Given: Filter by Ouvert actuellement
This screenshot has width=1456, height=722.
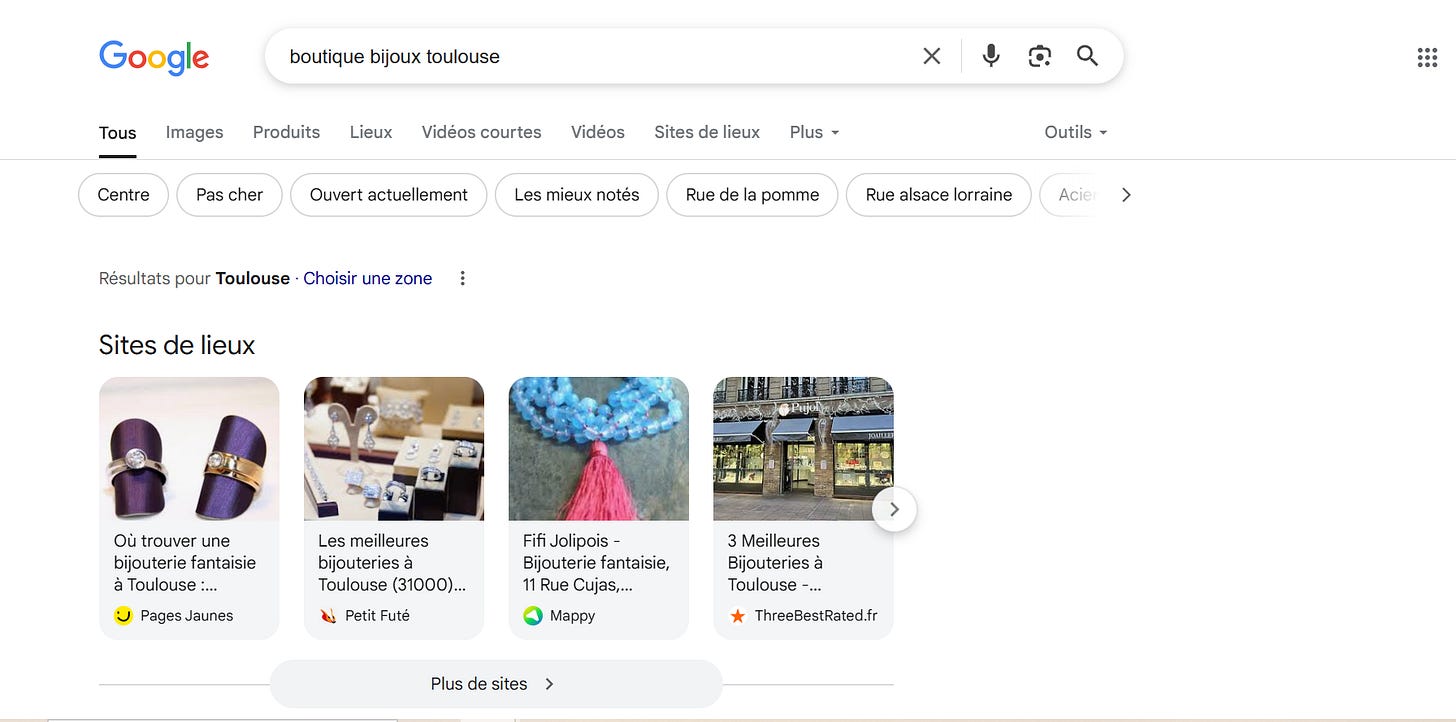Looking at the screenshot, I should point(389,195).
